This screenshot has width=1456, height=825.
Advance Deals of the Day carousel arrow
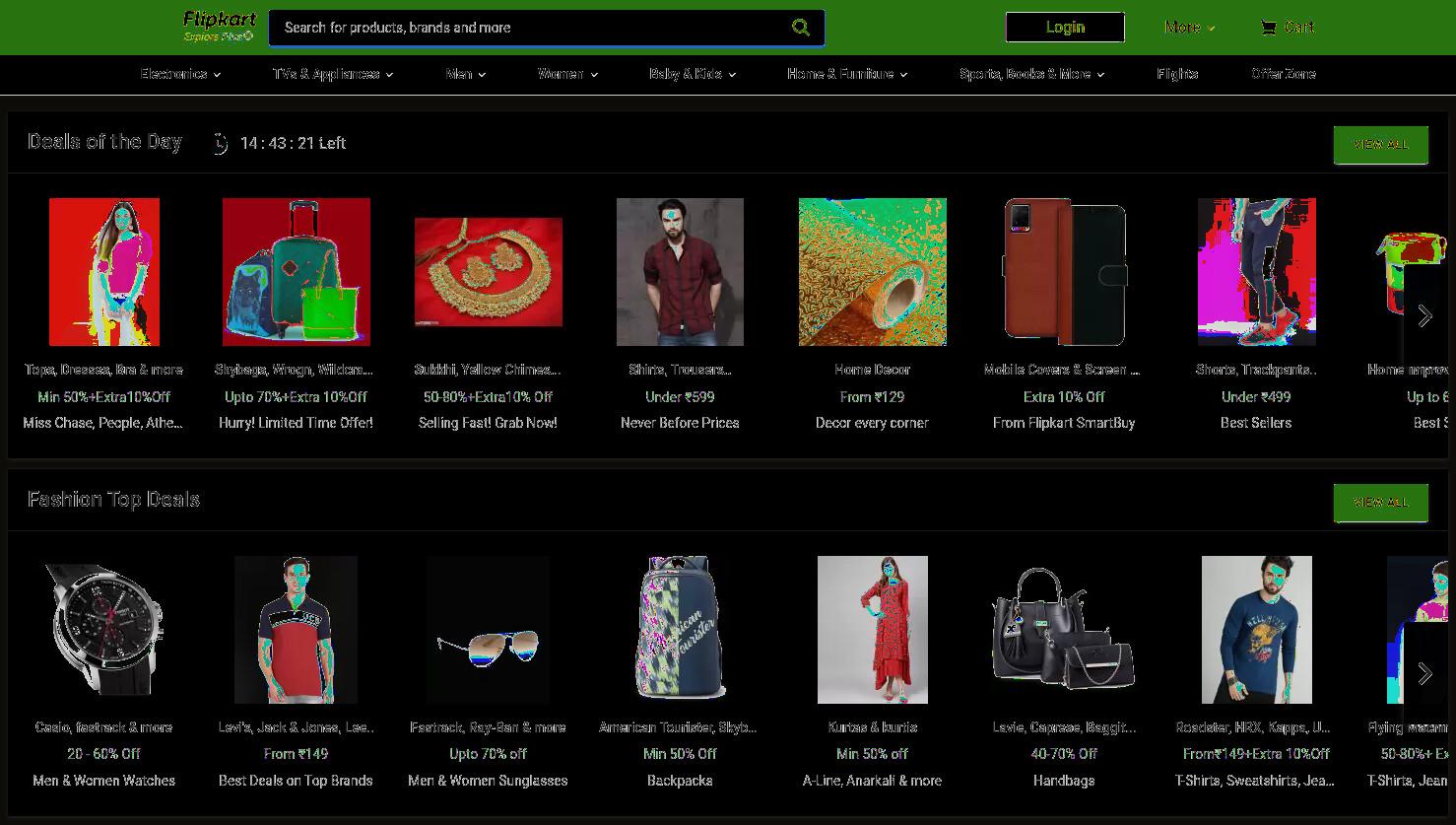[x=1424, y=315]
